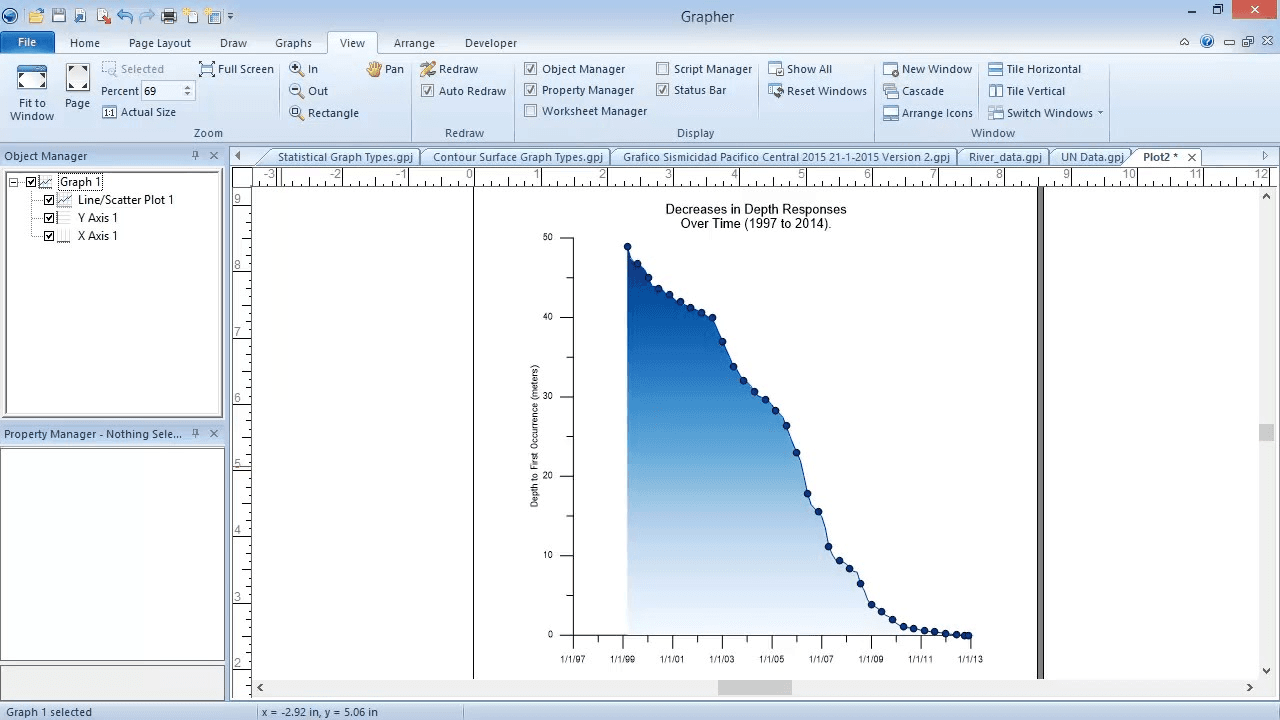This screenshot has width=1280, height=720.
Task: Select Zoom Rectangle tool
Action: click(x=324, y=112)
